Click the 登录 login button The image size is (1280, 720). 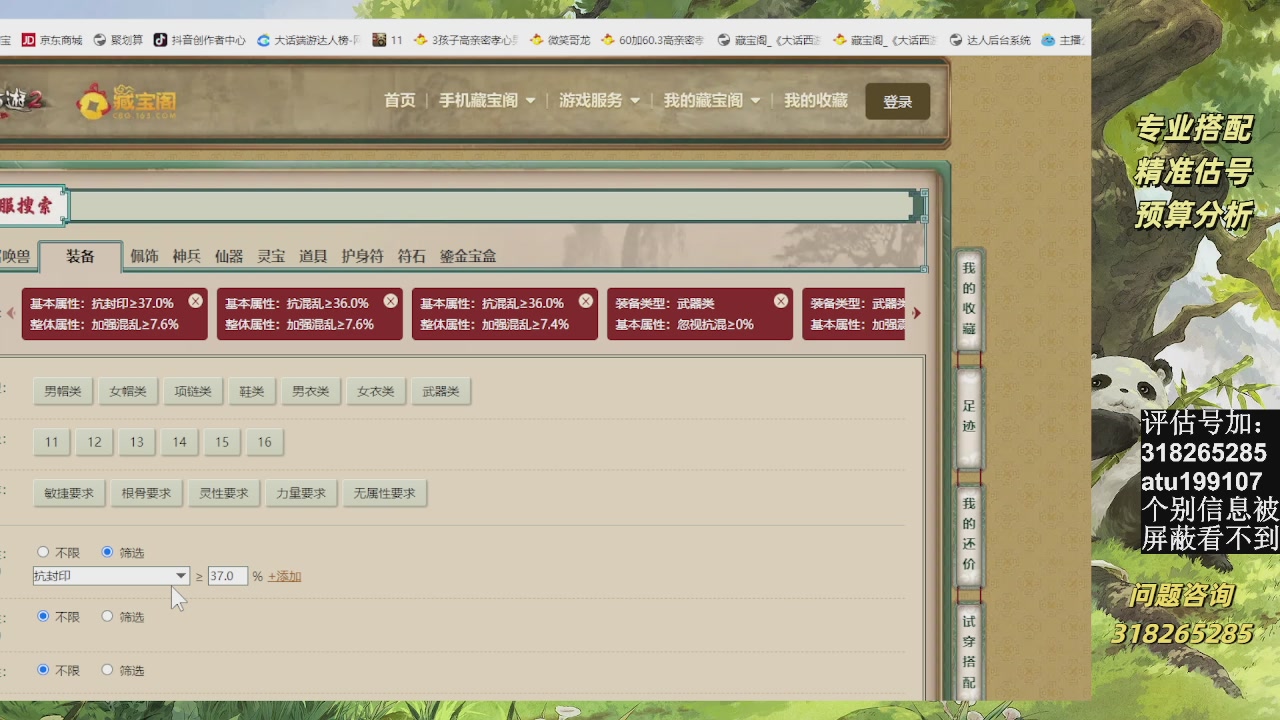point(897,101)
